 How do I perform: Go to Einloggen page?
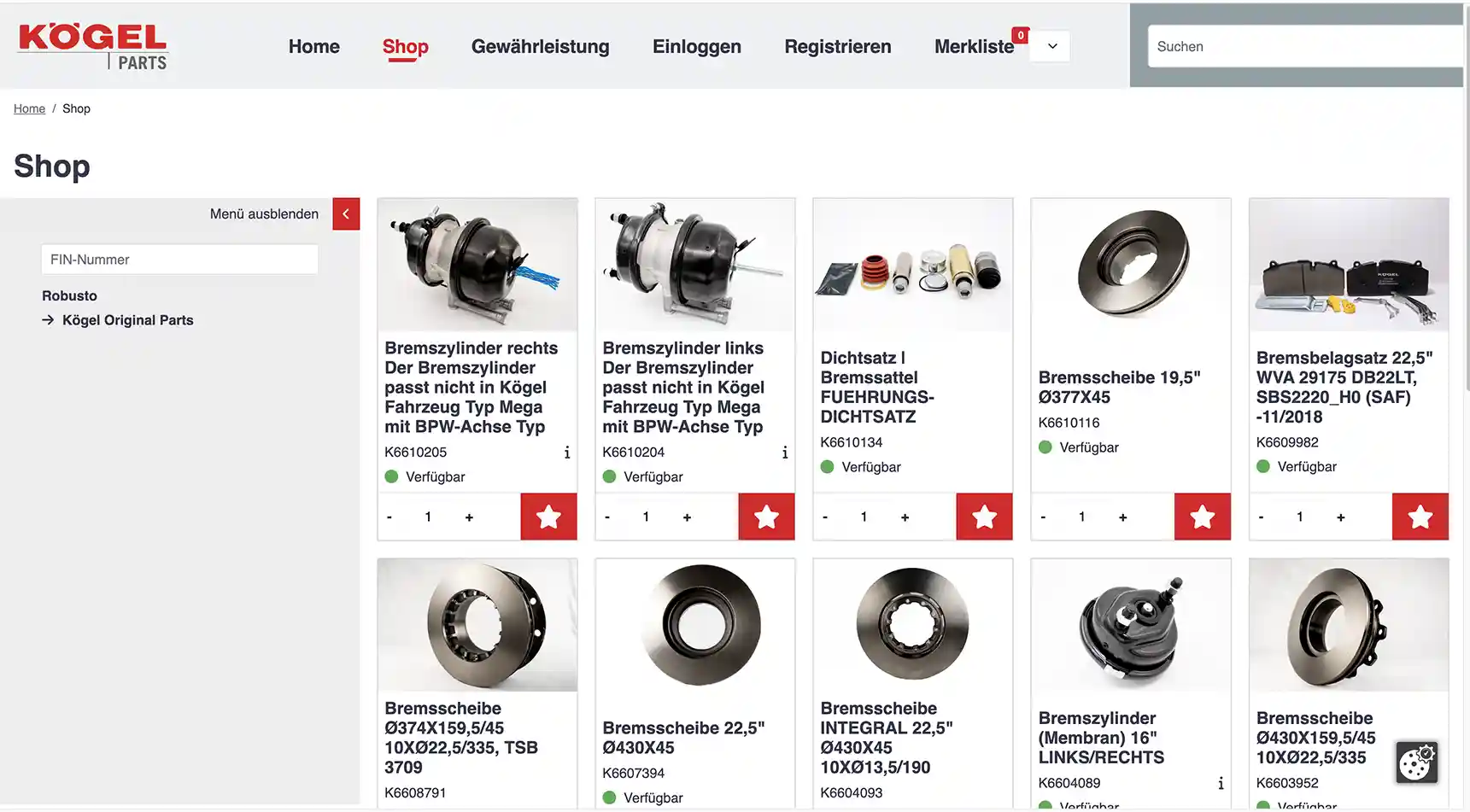pos(697,47)
